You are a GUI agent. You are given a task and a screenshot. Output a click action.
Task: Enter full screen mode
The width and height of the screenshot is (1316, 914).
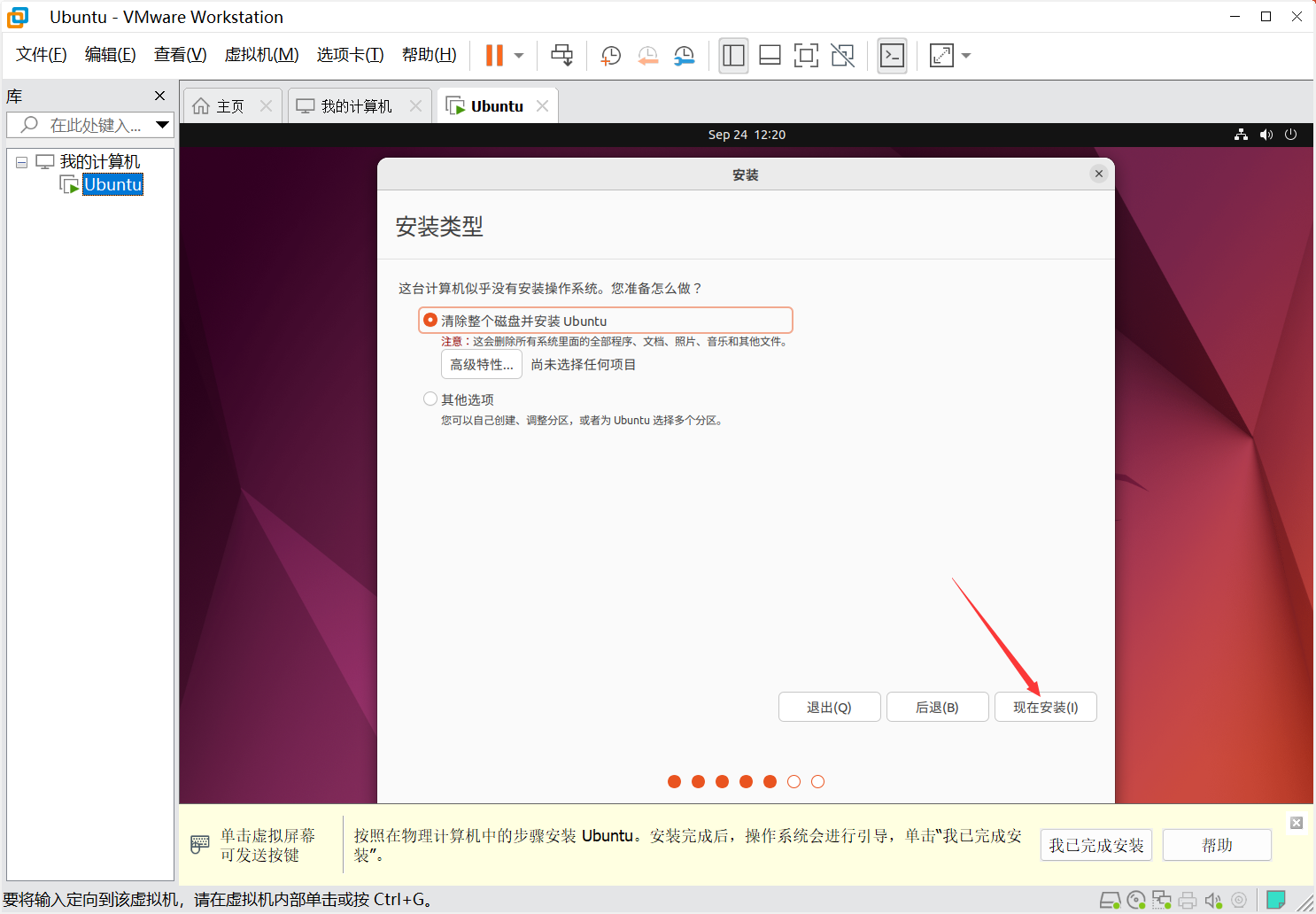[806, 55]
